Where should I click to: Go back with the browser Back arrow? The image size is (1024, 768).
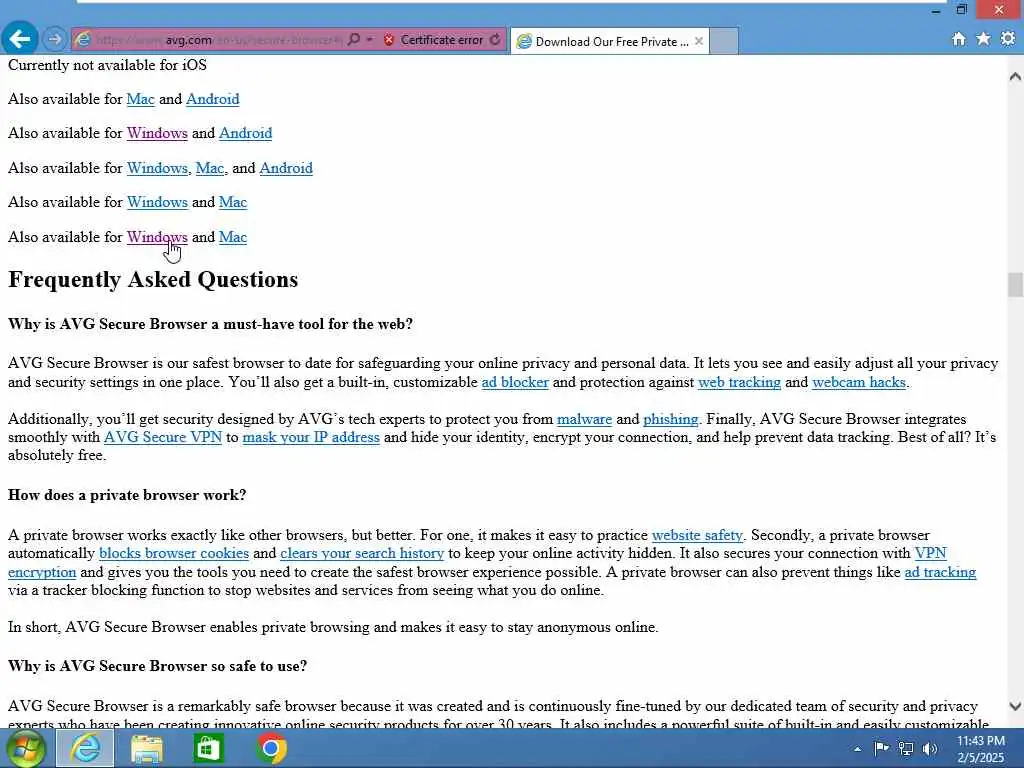pyautogui.click(x=20, y=39)
